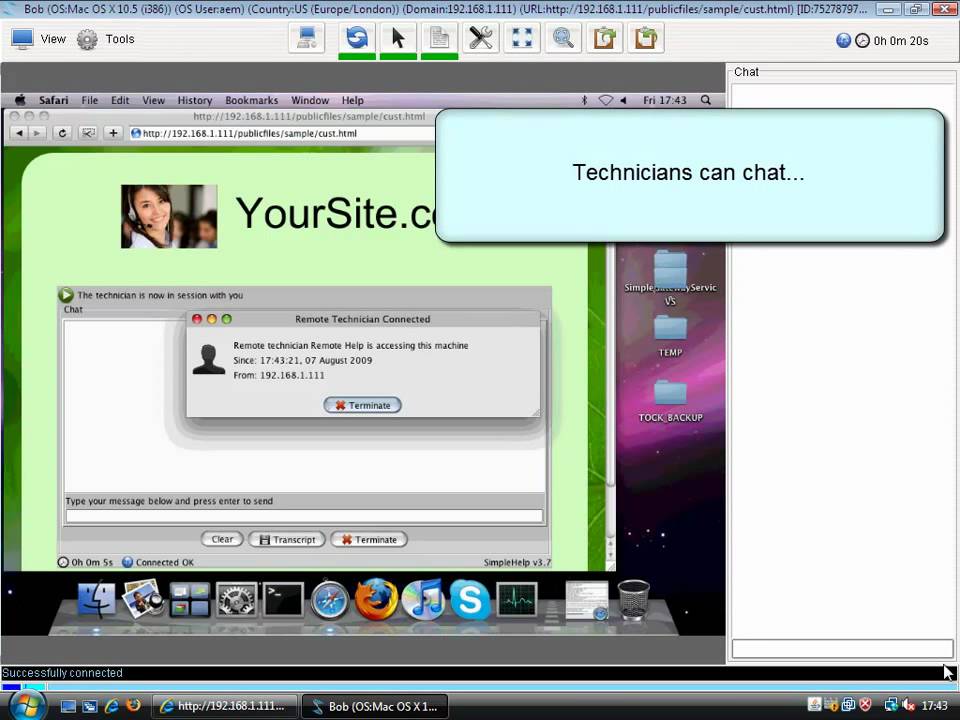The height and width of the screenshot is (720, 960).
Task: Click the globe icon beside session timer
Action: [x=843, y=40]
